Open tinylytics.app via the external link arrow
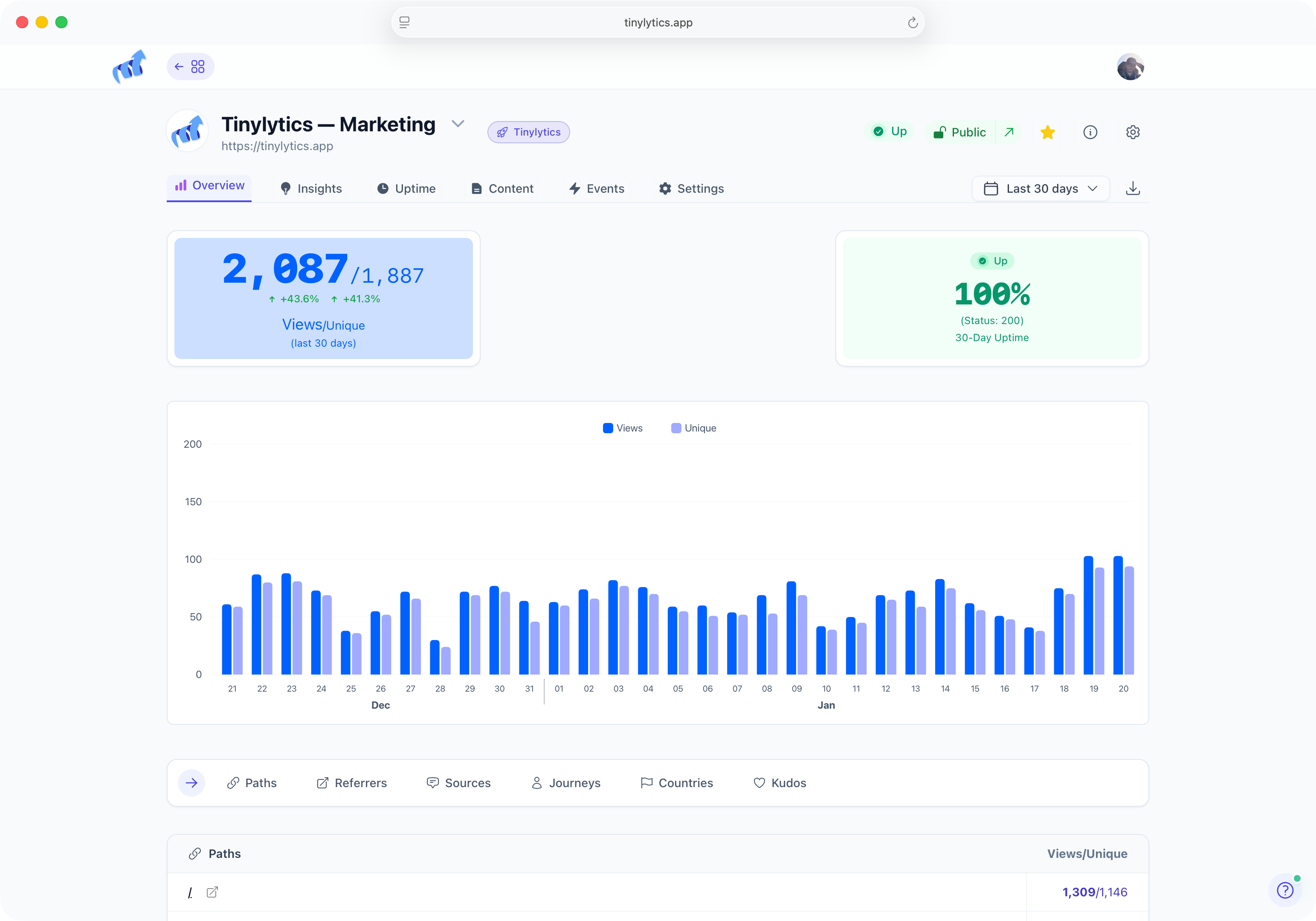Screen dimensions: 1316x921 tap(1009, 132)
